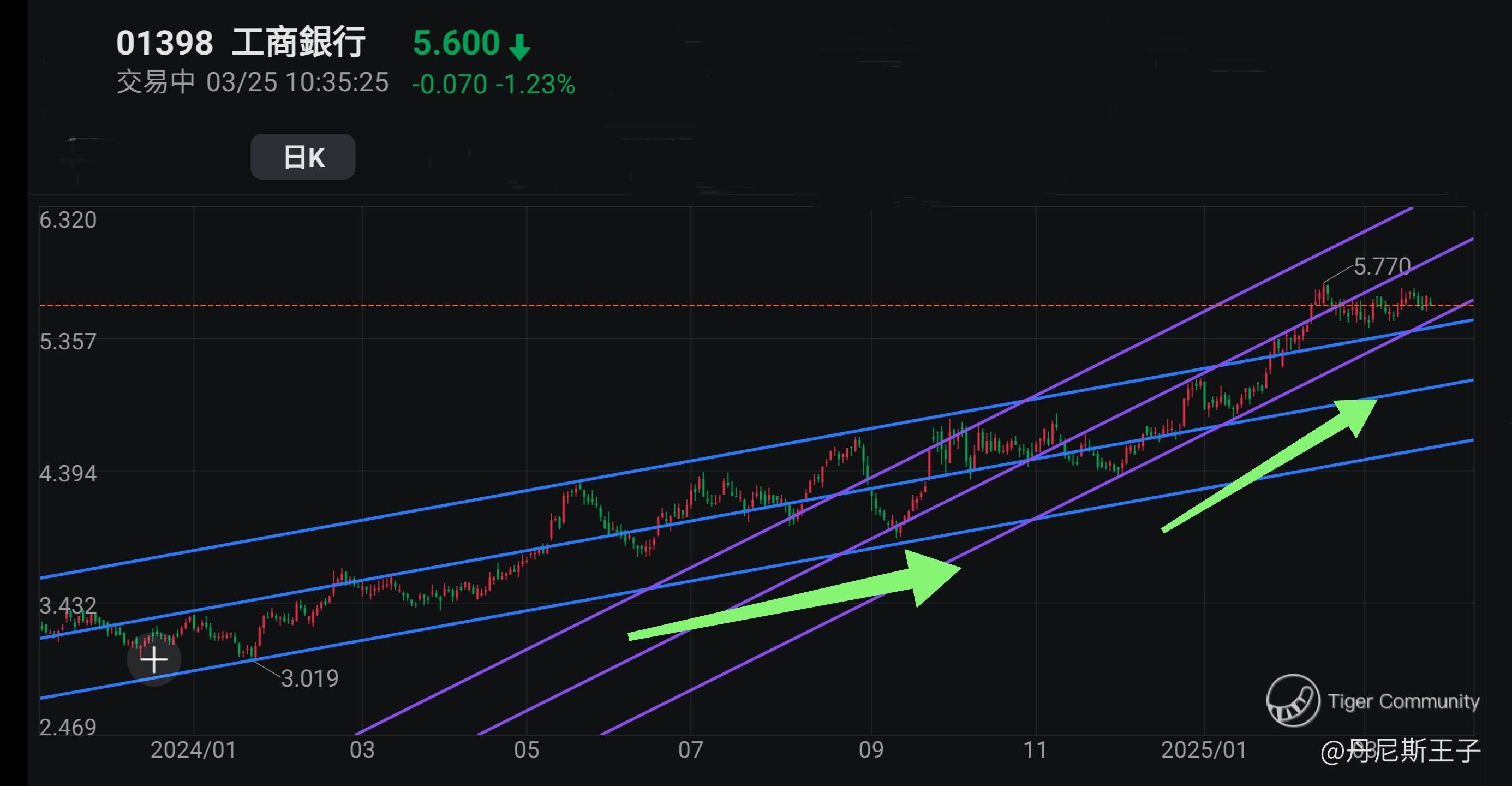Click the 2024/01 date axis label

[193, 750]
